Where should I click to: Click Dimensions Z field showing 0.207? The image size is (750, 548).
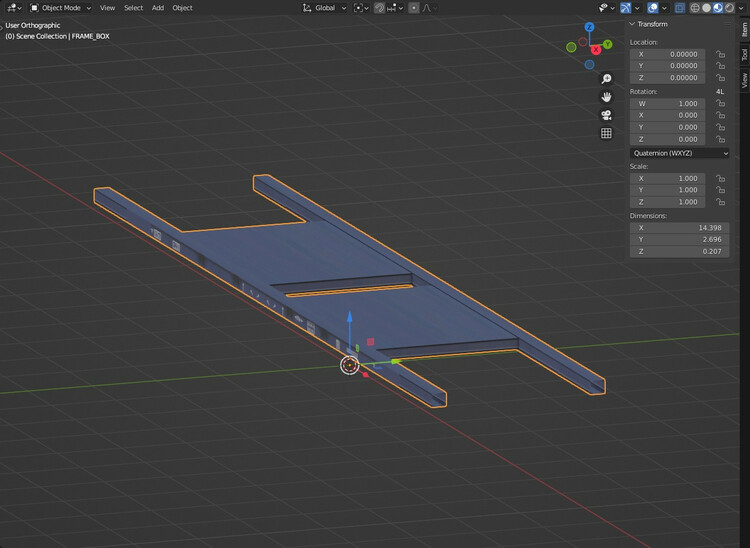[680, 252]
